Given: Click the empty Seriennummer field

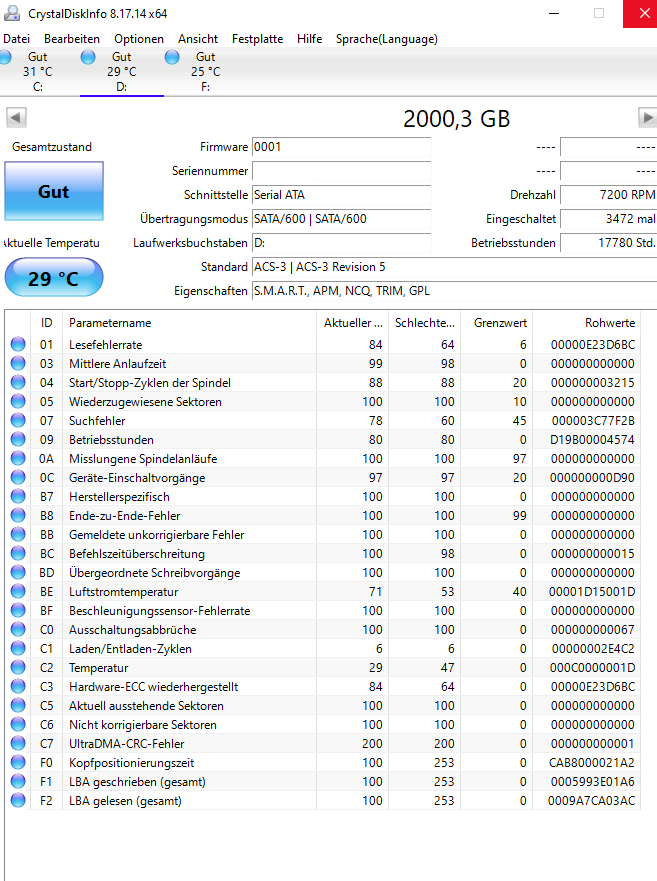Looking at the screenshot, I should [341, 171].
